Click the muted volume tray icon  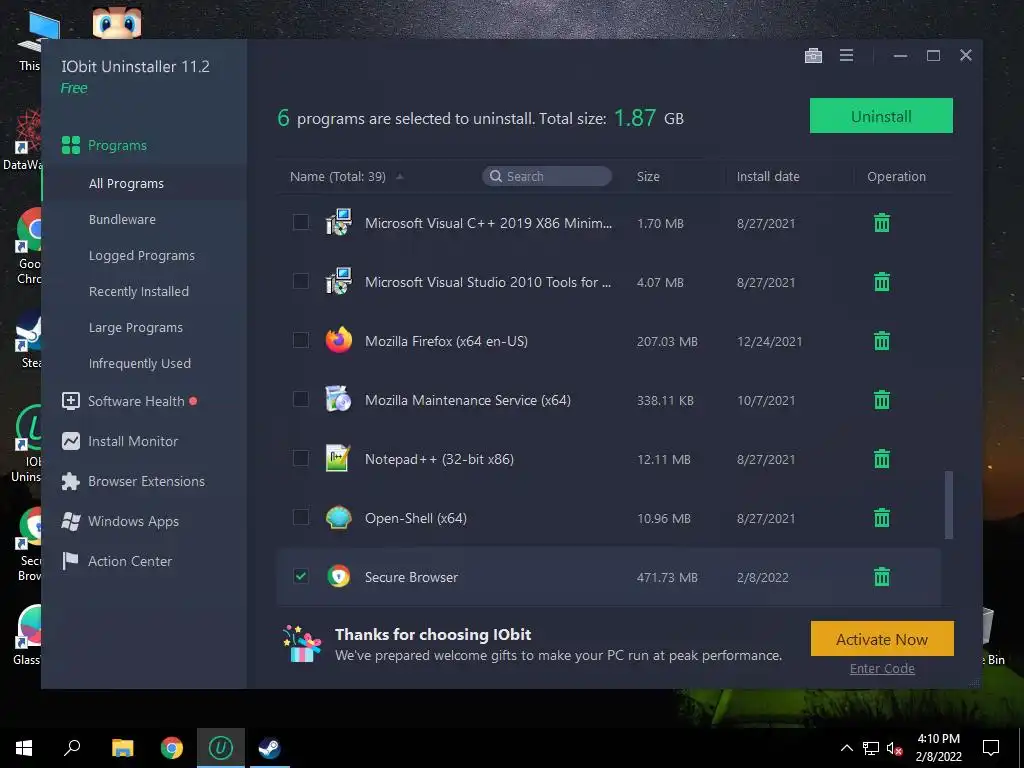(x=895, y=748)
